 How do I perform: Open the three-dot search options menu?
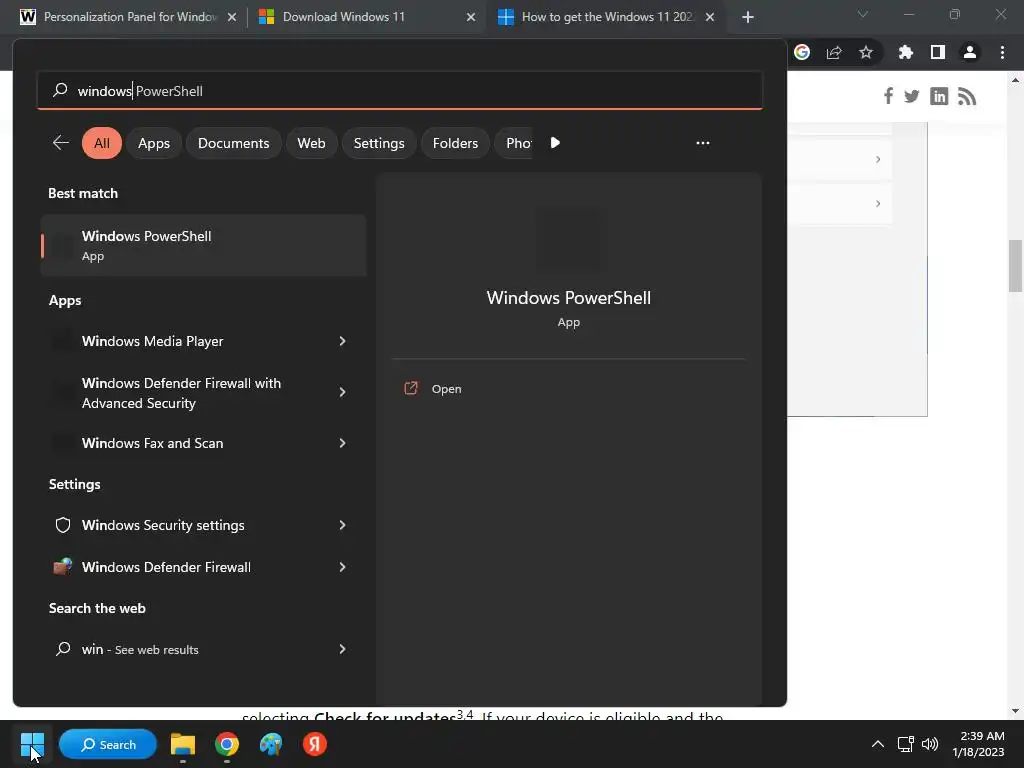click(x=703, y=142)
